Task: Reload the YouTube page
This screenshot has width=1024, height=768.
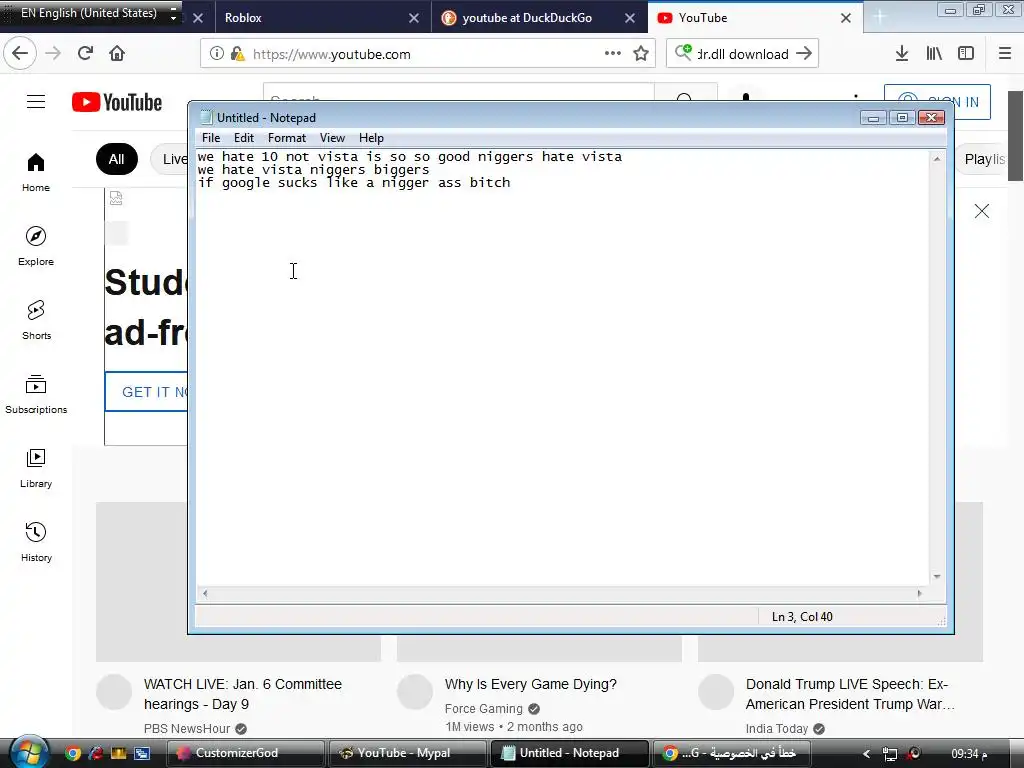Action: 85,54
